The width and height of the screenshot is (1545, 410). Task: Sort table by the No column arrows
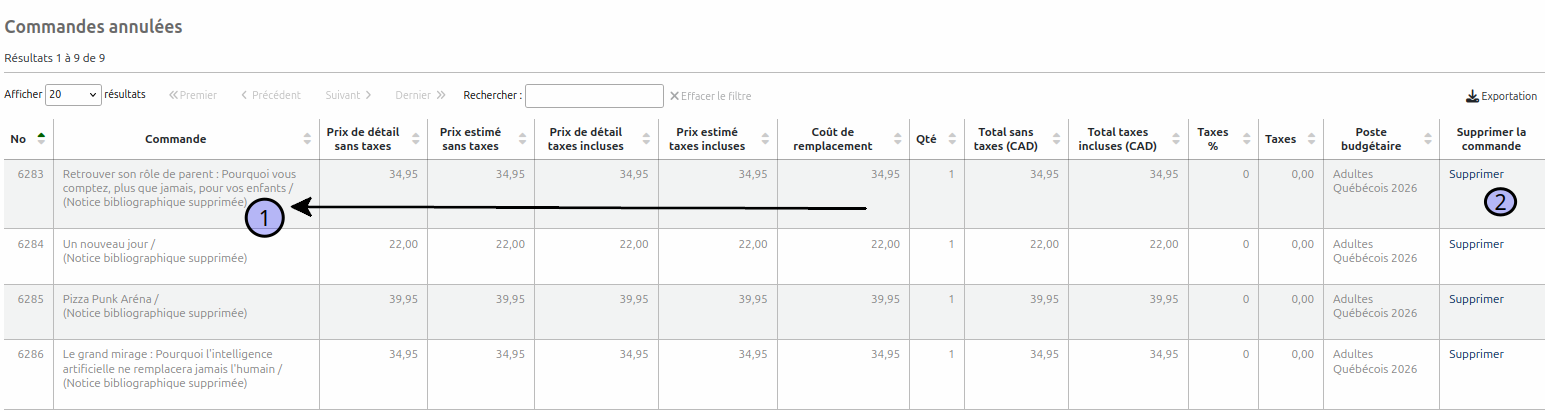[41, 139]
